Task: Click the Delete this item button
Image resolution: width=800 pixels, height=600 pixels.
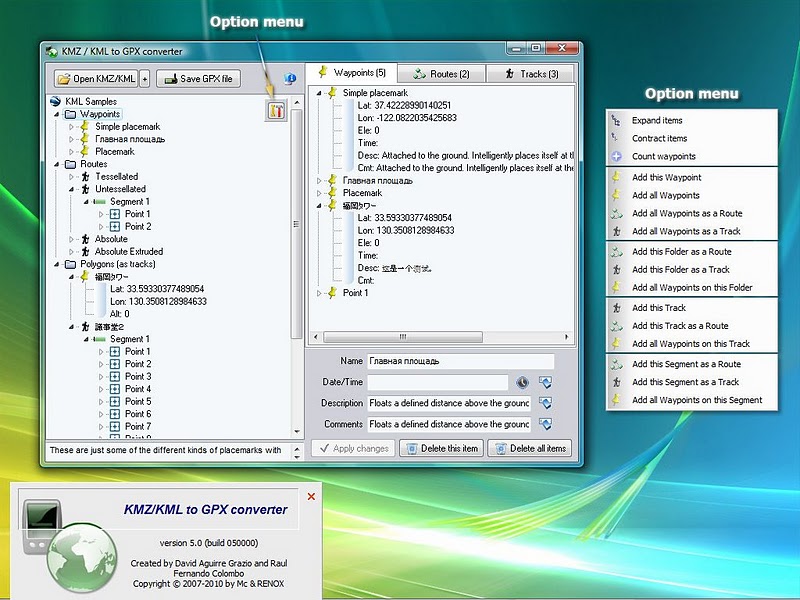Action: tap(441, 448)
